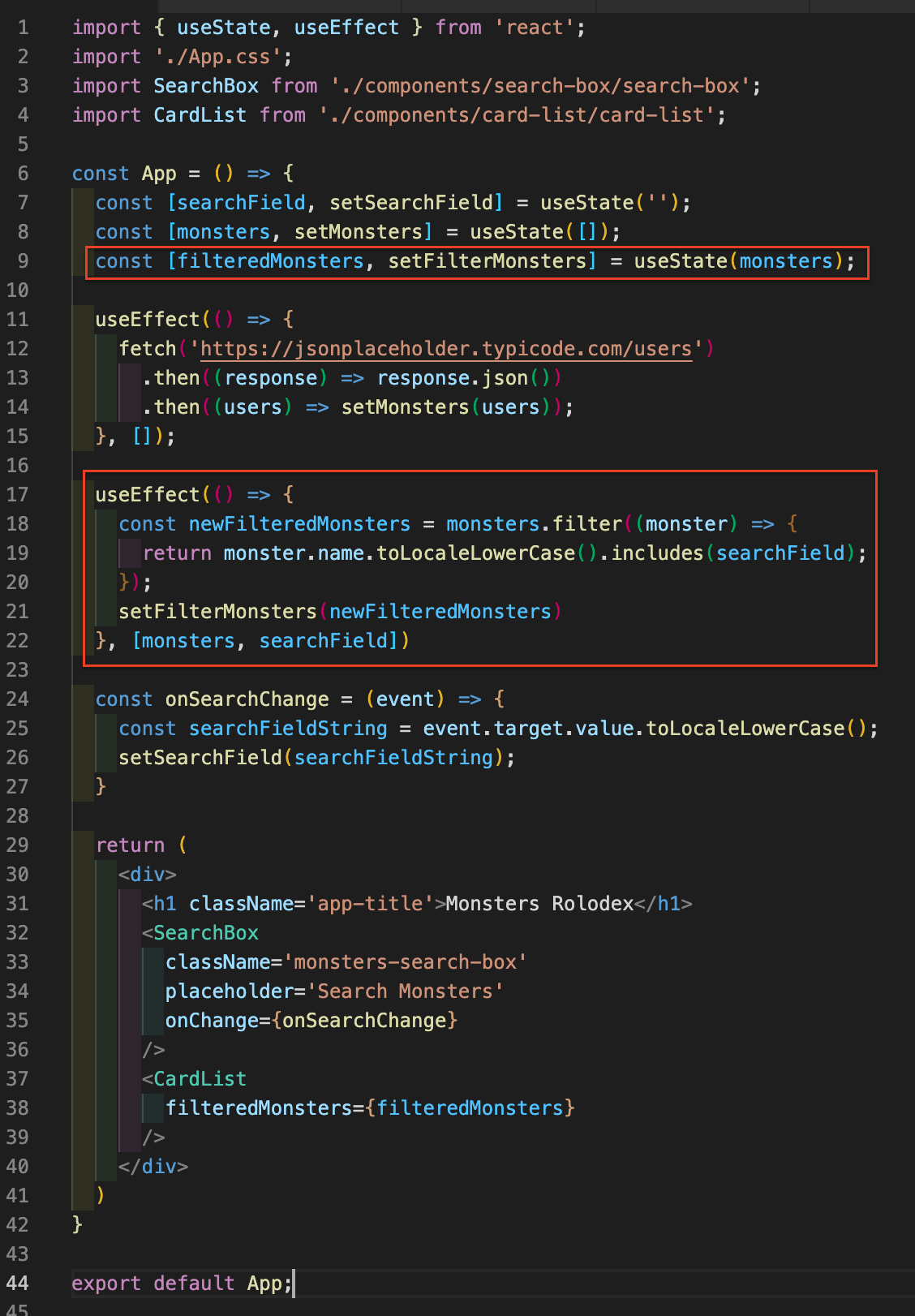Click the '<SearchBox' JSX tag on line 32
The image size is (915, 1316).
click(x=200, y=933)
